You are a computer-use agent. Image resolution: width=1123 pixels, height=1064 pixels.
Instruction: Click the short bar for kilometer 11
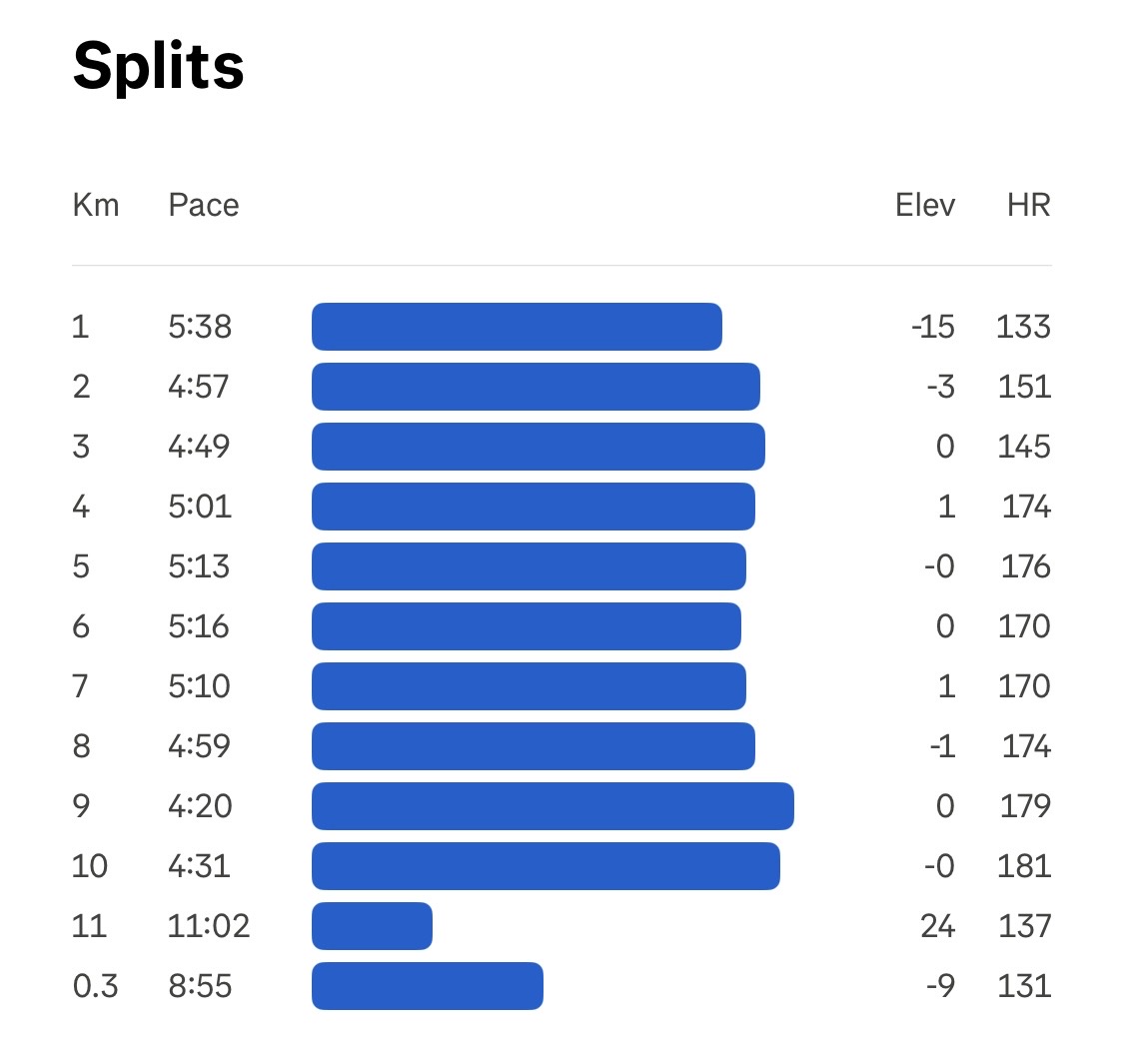point(372,926)
